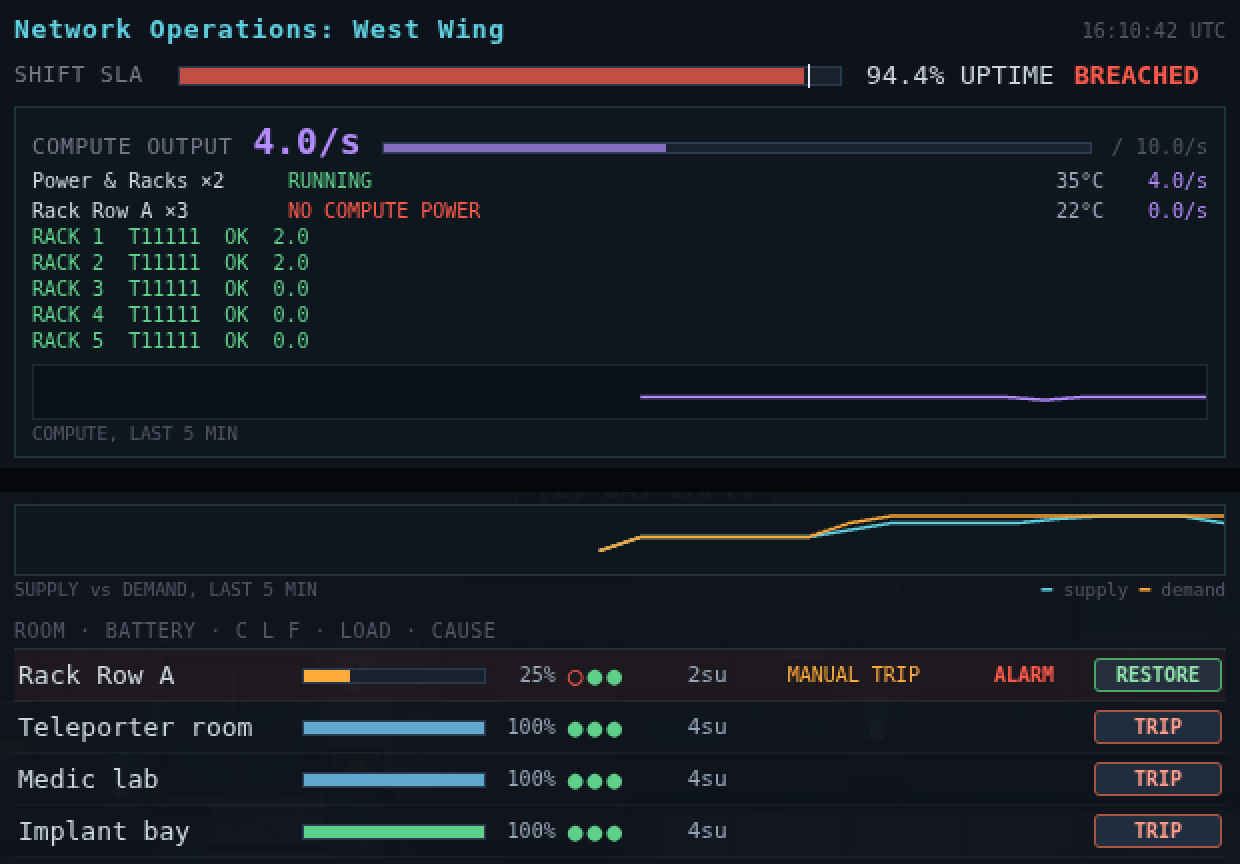
Task: Click the 35°C temperature reading
Action: tap(1080, 181)
